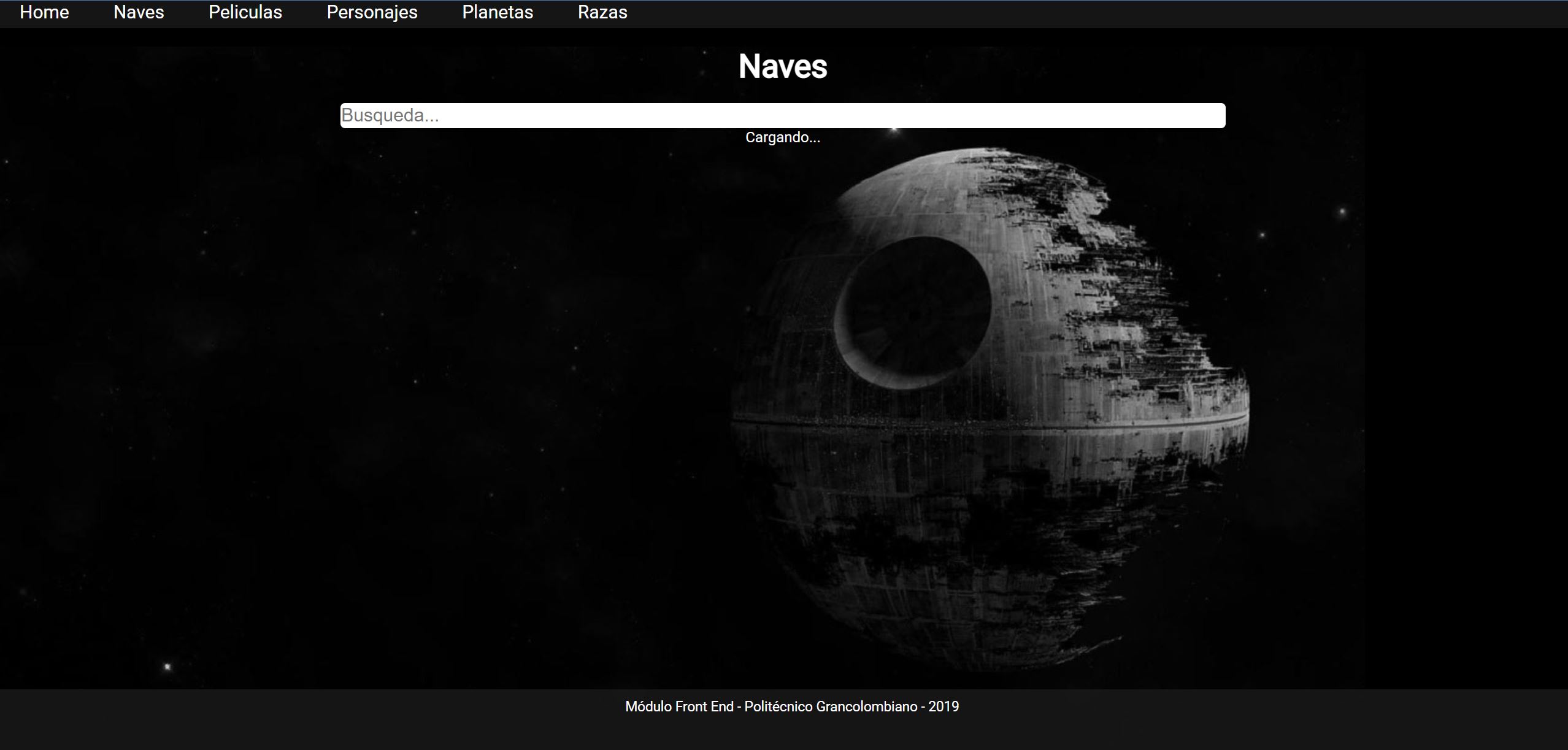Image resolution: width=1568 pixels, height=750 pixels.
Task: Open the Personajes page
Action: point(372,12)
